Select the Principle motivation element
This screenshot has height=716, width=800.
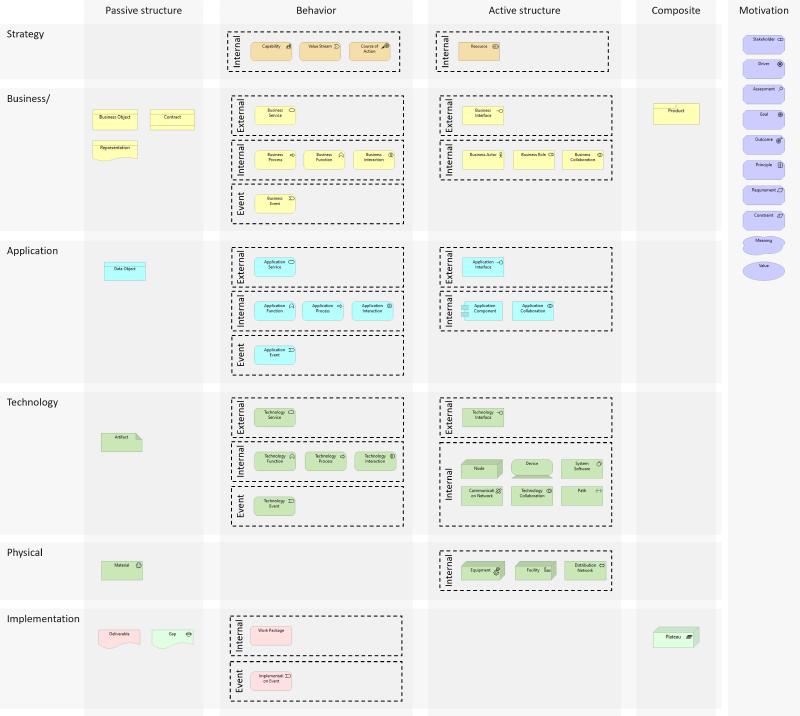pyautogui.click(x=764, y=170)
